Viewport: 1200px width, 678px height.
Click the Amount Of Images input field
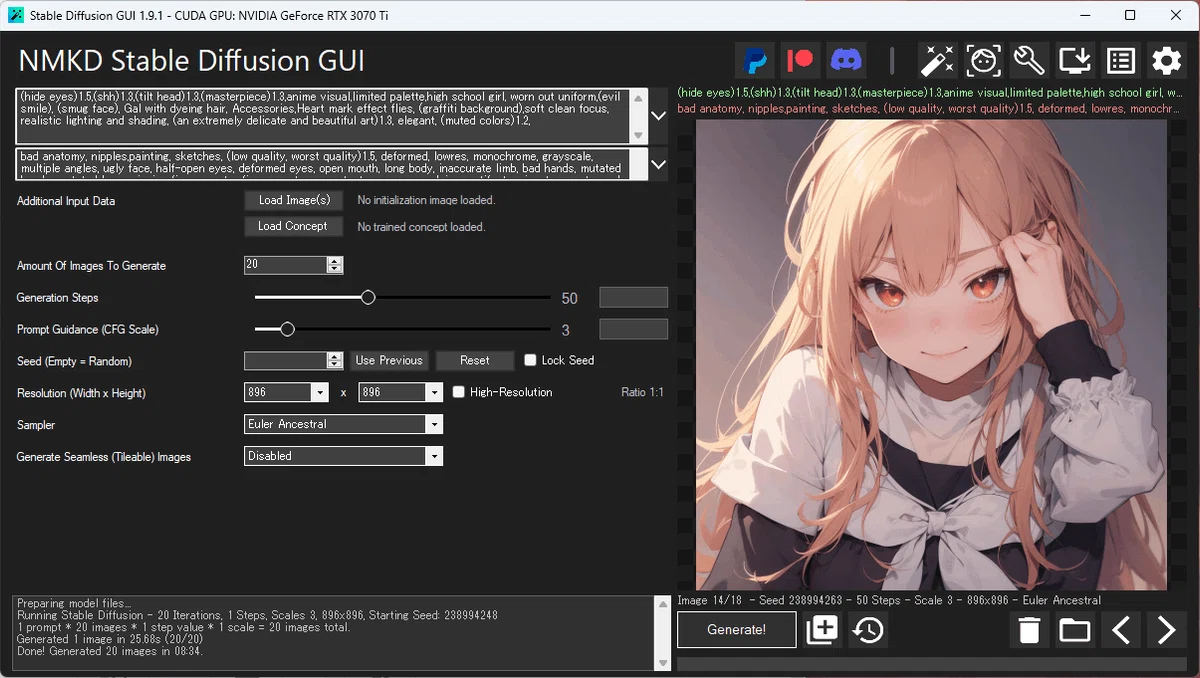[x=286, y=265]
